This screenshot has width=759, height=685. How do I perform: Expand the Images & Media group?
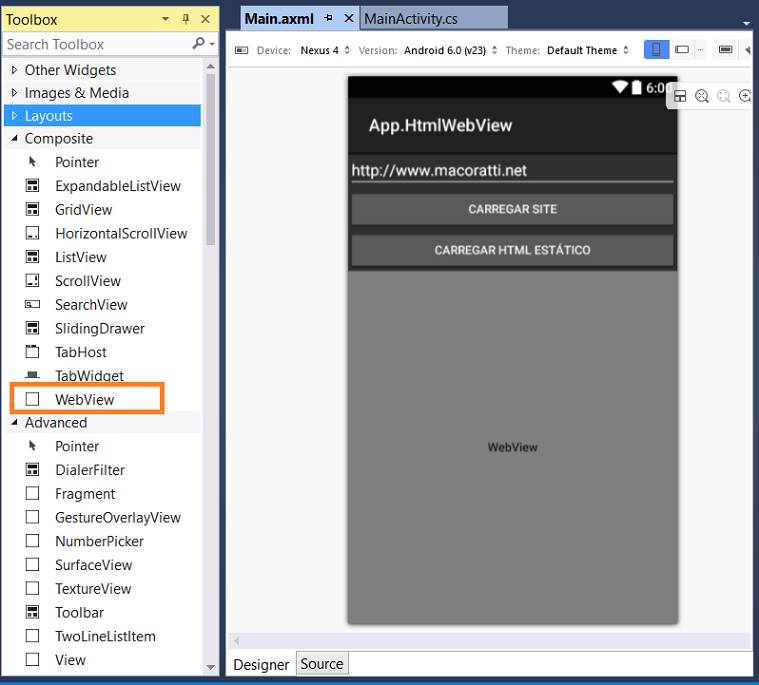pos(14,92)
